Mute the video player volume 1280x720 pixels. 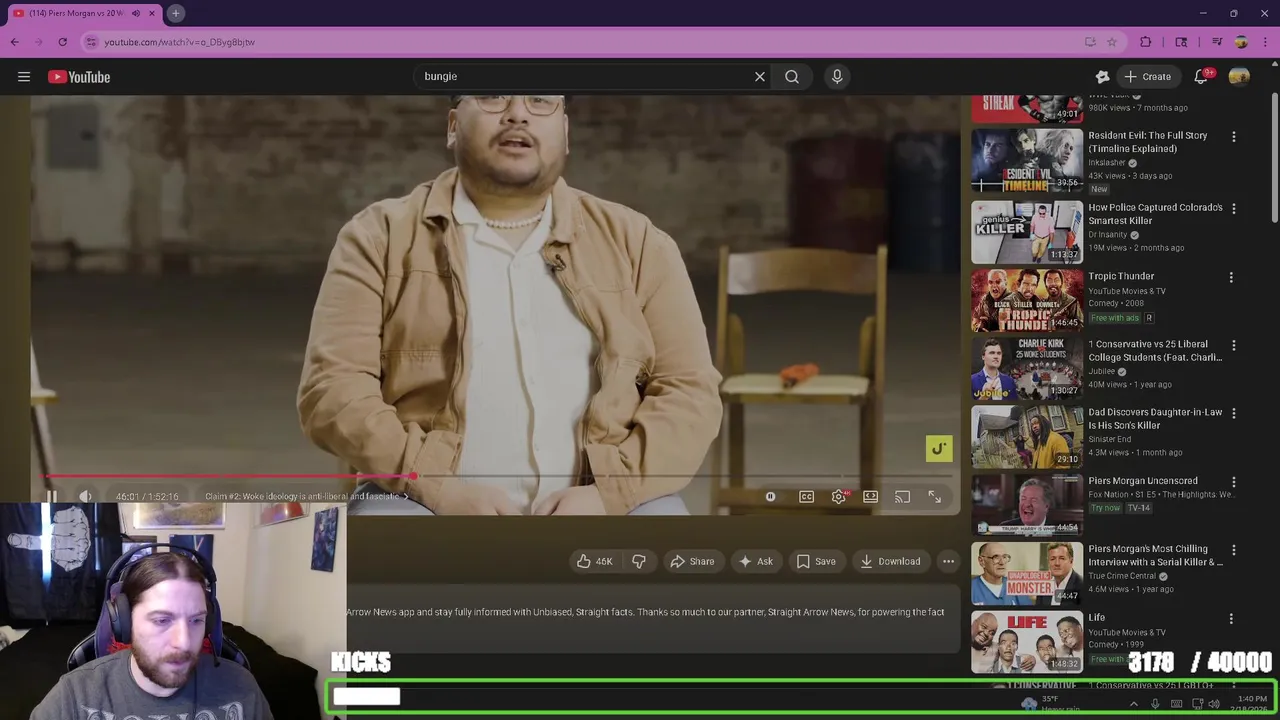pos(86,497)
